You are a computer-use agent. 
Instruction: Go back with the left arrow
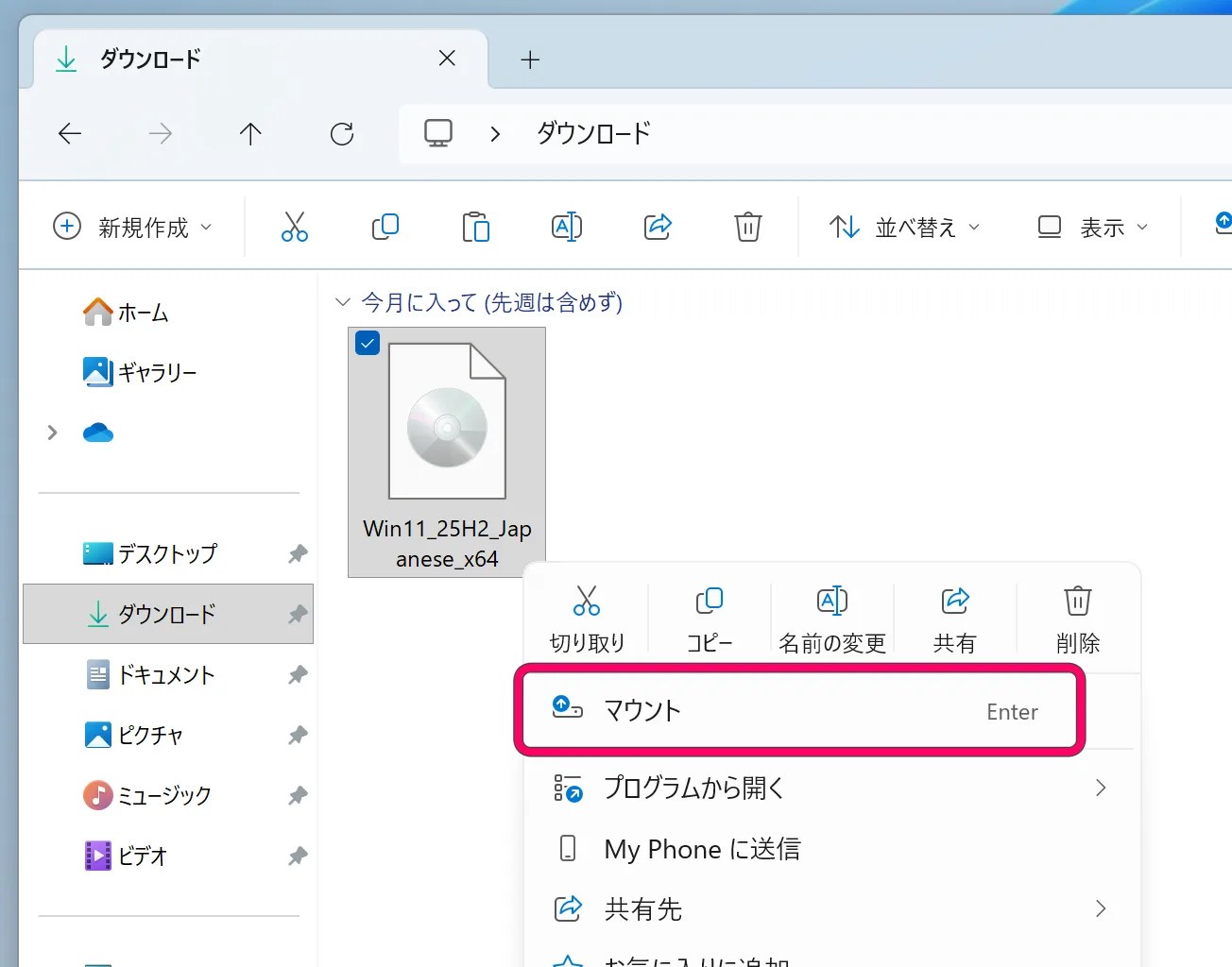click(x=70, y=133)
